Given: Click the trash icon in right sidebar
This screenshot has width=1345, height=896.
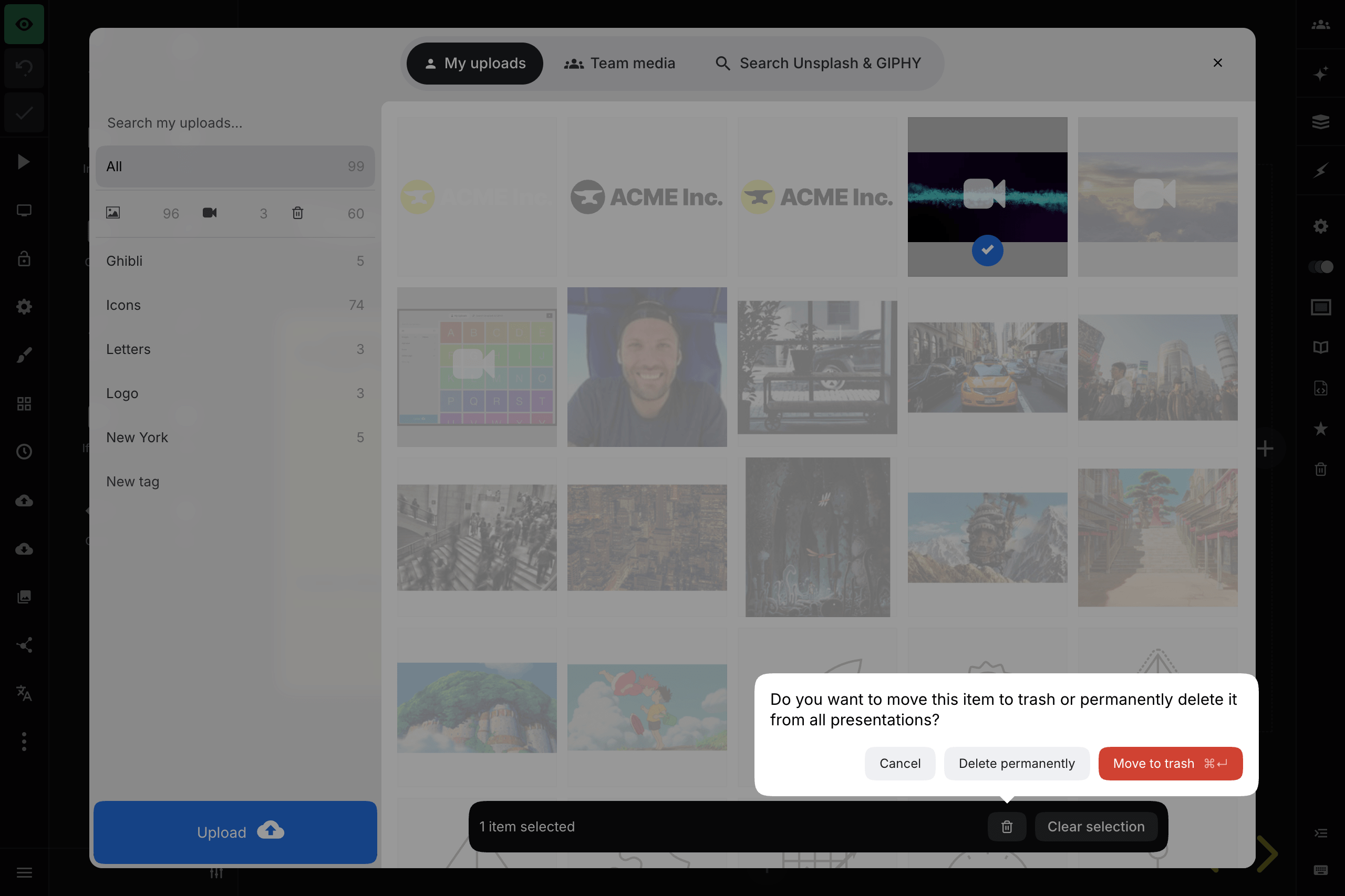Looking at the screenshot, I should (1320, 469).
